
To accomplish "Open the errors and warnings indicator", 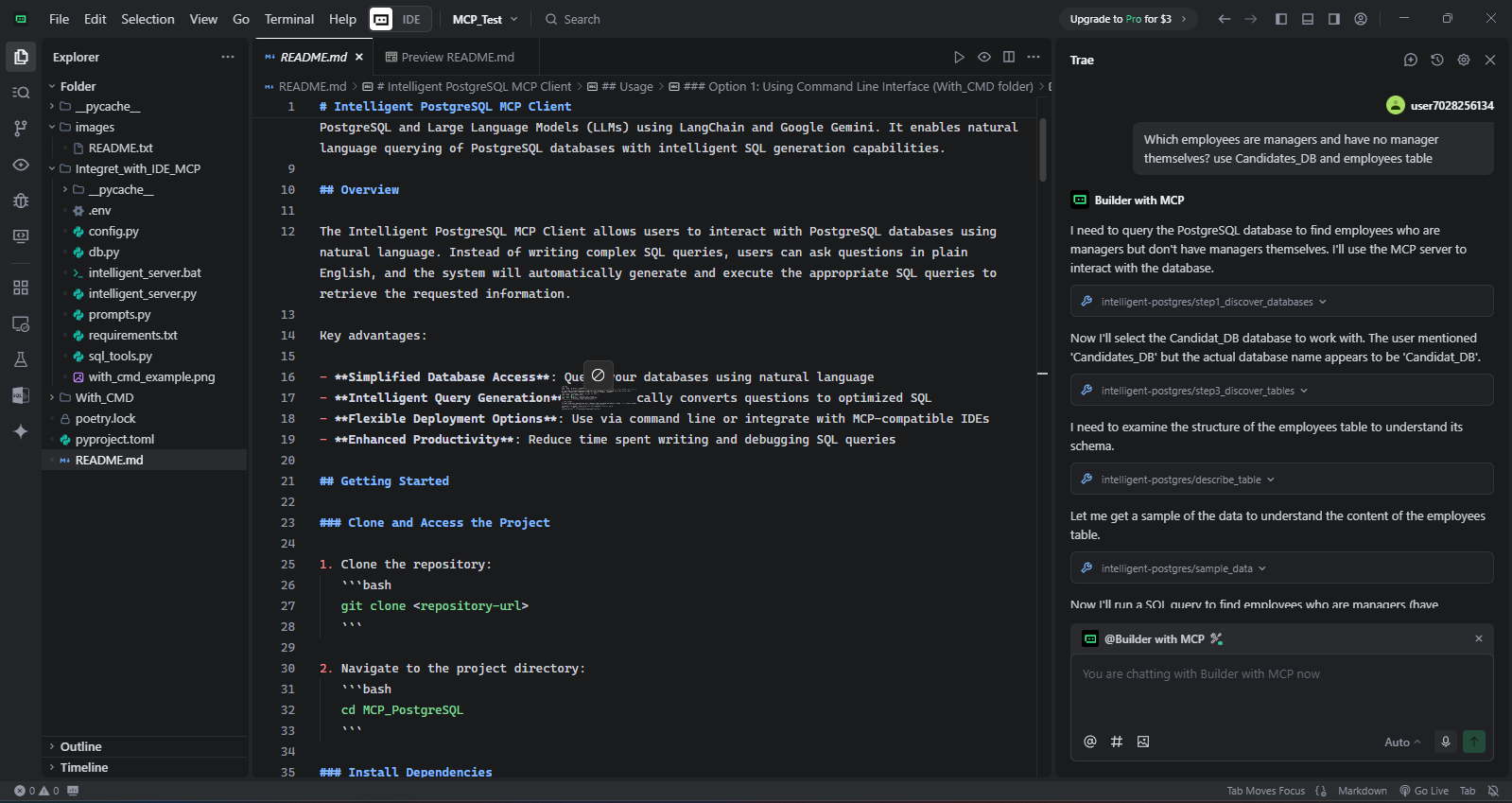I will tap(37, 791).
